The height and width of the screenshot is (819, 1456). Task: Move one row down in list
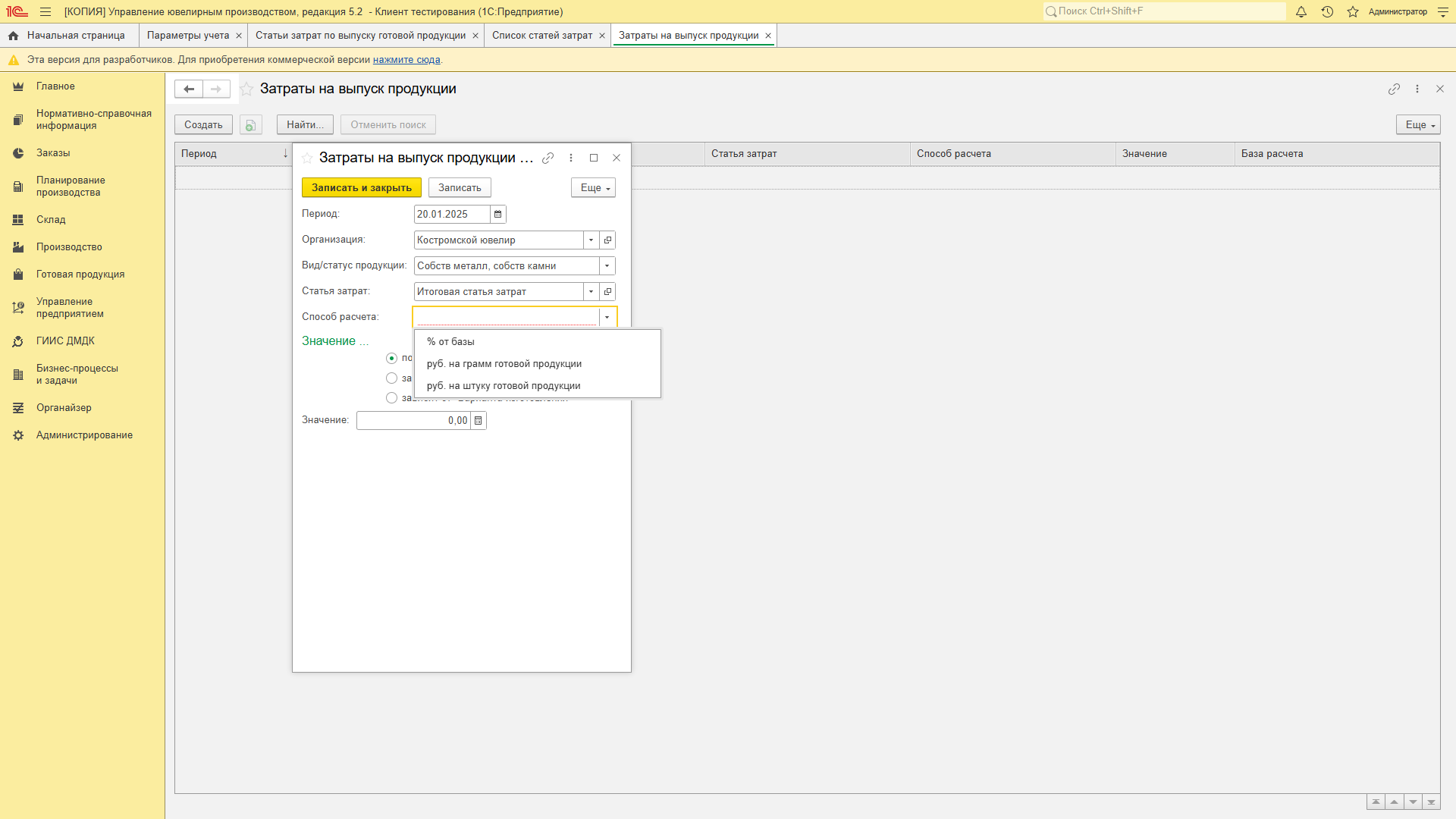coord(1413,802)
